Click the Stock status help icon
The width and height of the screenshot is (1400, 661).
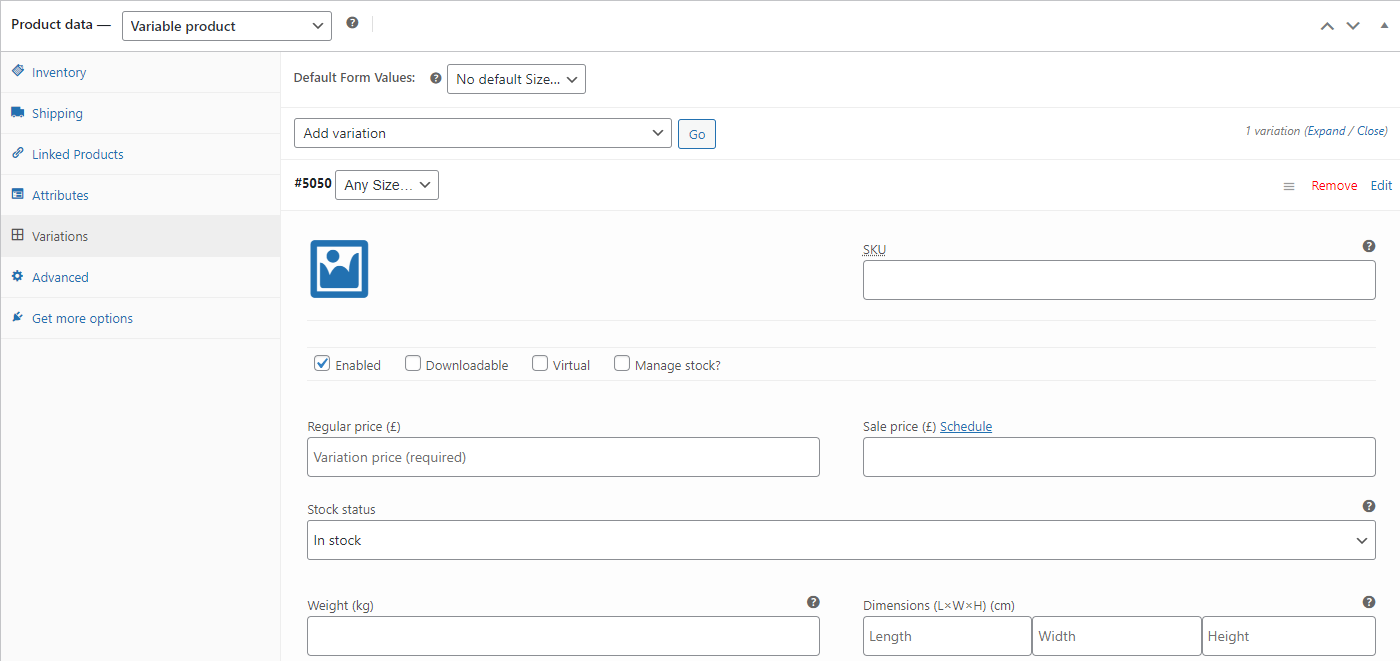(1369, 507)
